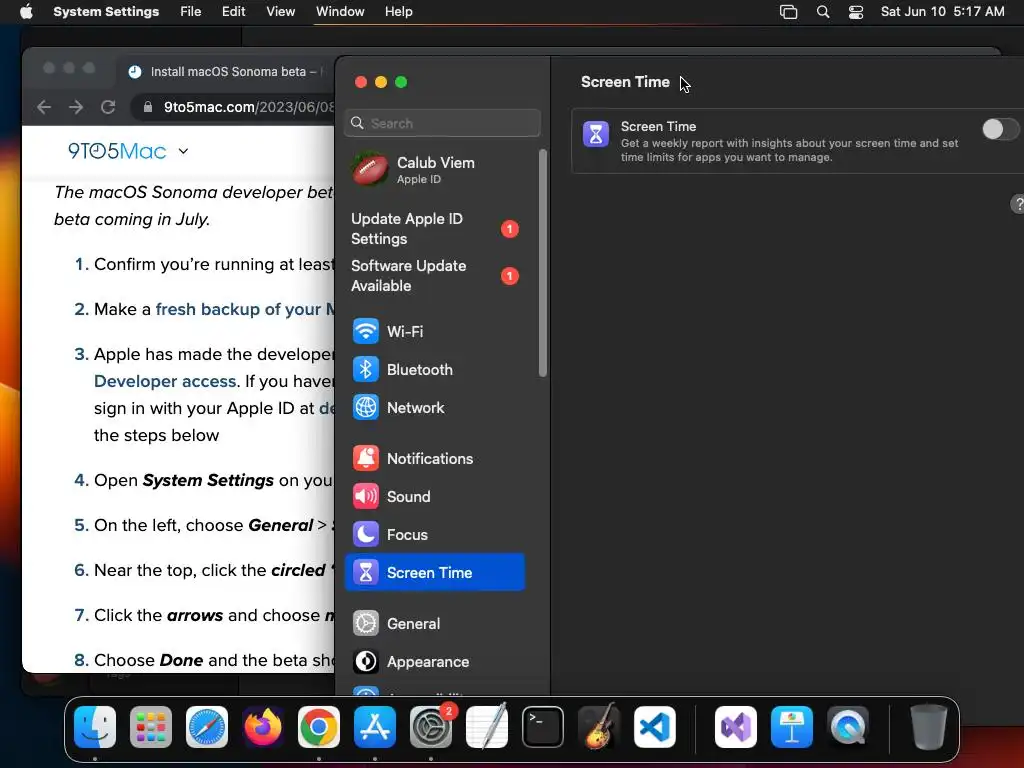
Task: Open the Window menu
Action: point(340,12)
